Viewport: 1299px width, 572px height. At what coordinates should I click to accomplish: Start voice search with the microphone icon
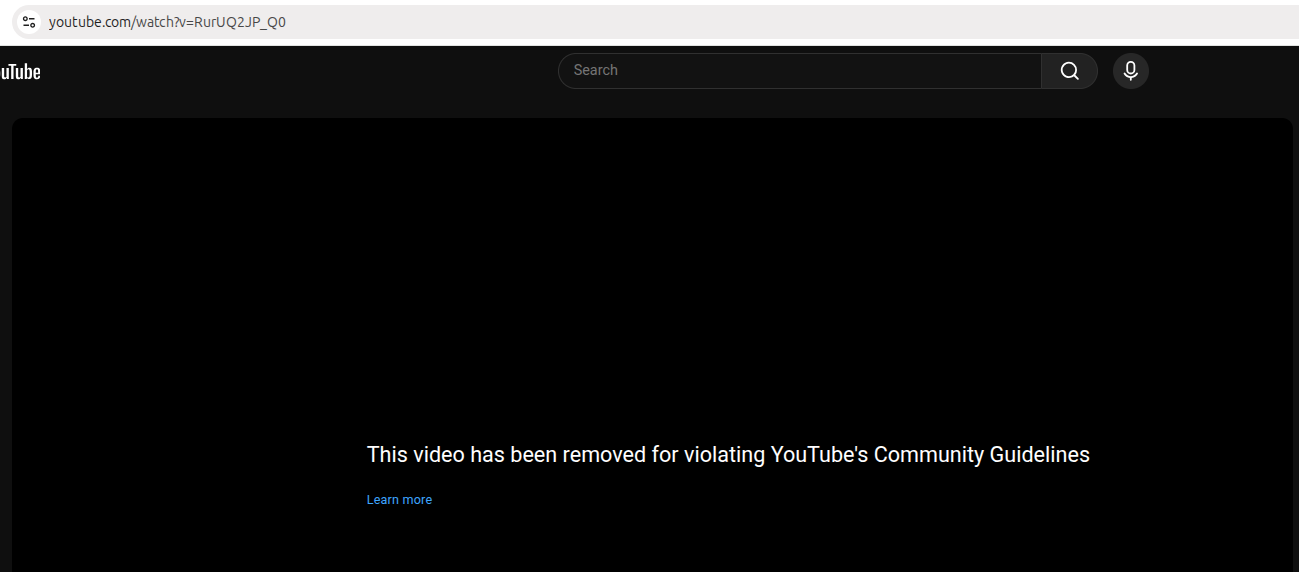coord(1131,71)
